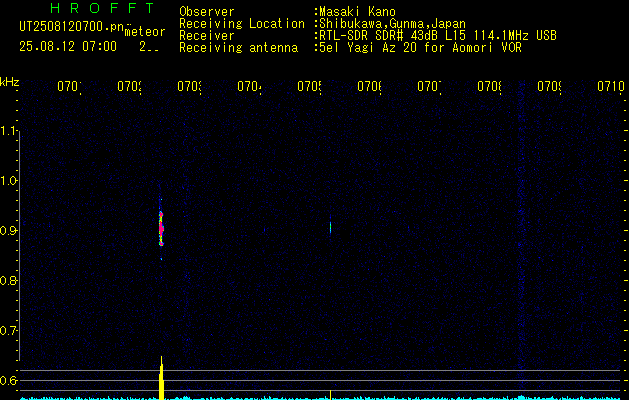The image size is (629, 400).
Task: Click the 1.0 frequency axis label
Action: (9, 181)
